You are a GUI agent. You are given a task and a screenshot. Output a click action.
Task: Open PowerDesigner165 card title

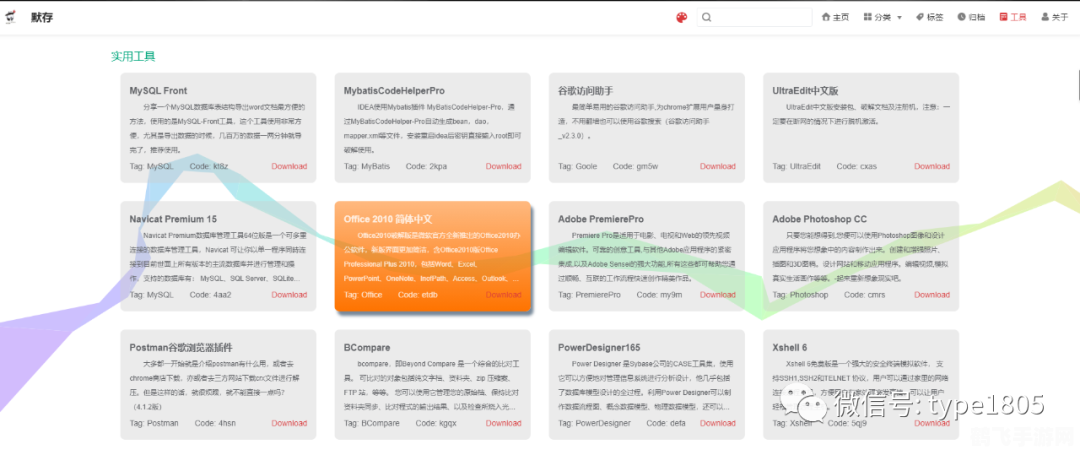point(599,347)
